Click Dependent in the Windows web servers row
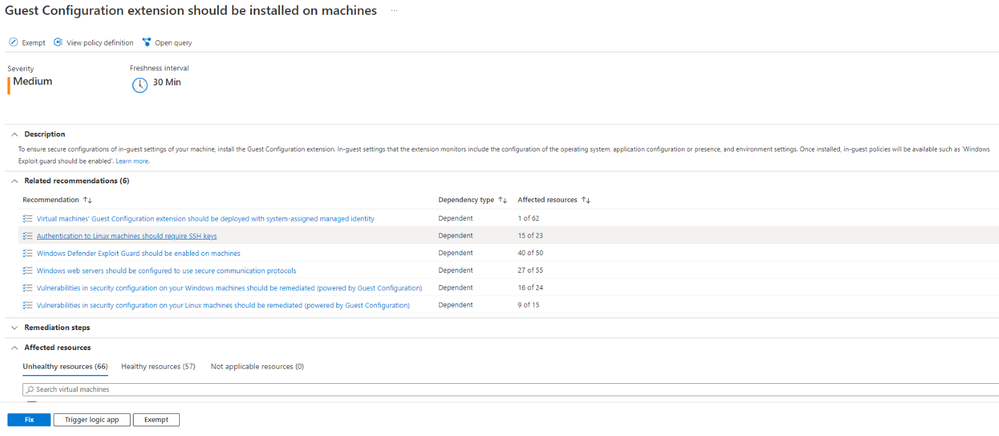The height and width of the screenshot is (436, 999). pyautogui.click(x=456, y=270)
